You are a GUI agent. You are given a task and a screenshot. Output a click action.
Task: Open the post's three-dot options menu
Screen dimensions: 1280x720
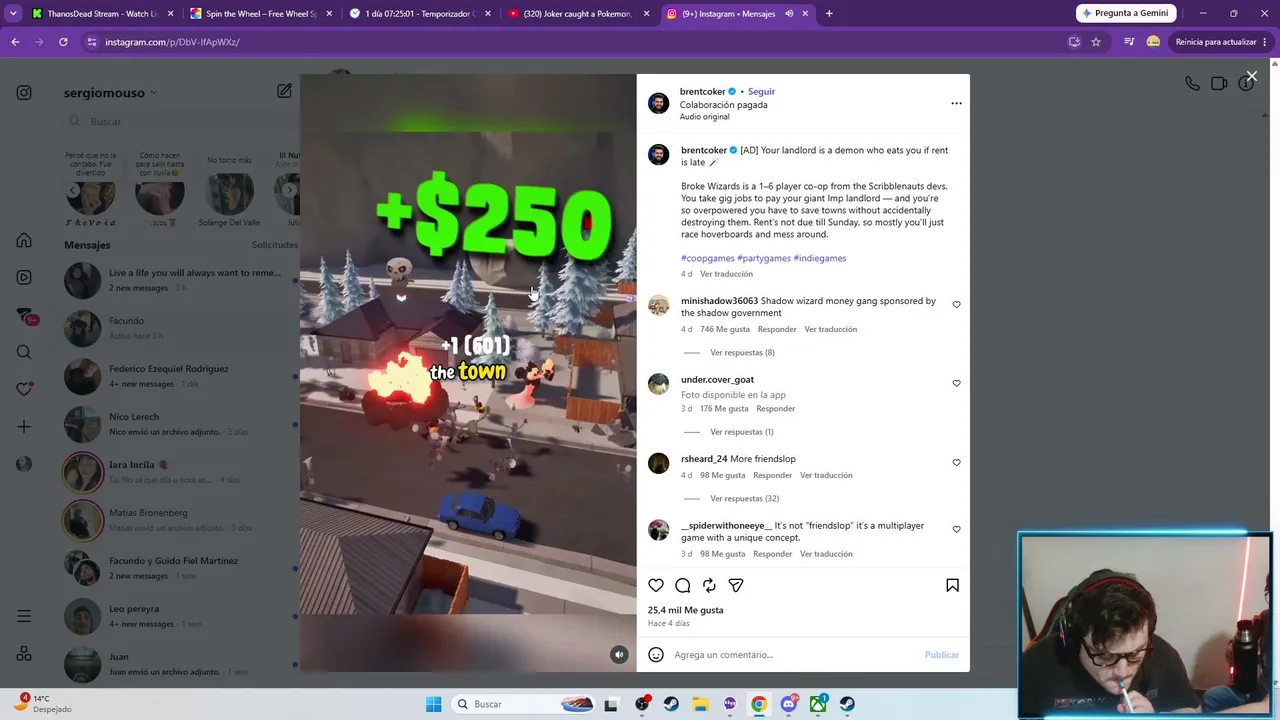pyautogui.click(x=956, y=103)
